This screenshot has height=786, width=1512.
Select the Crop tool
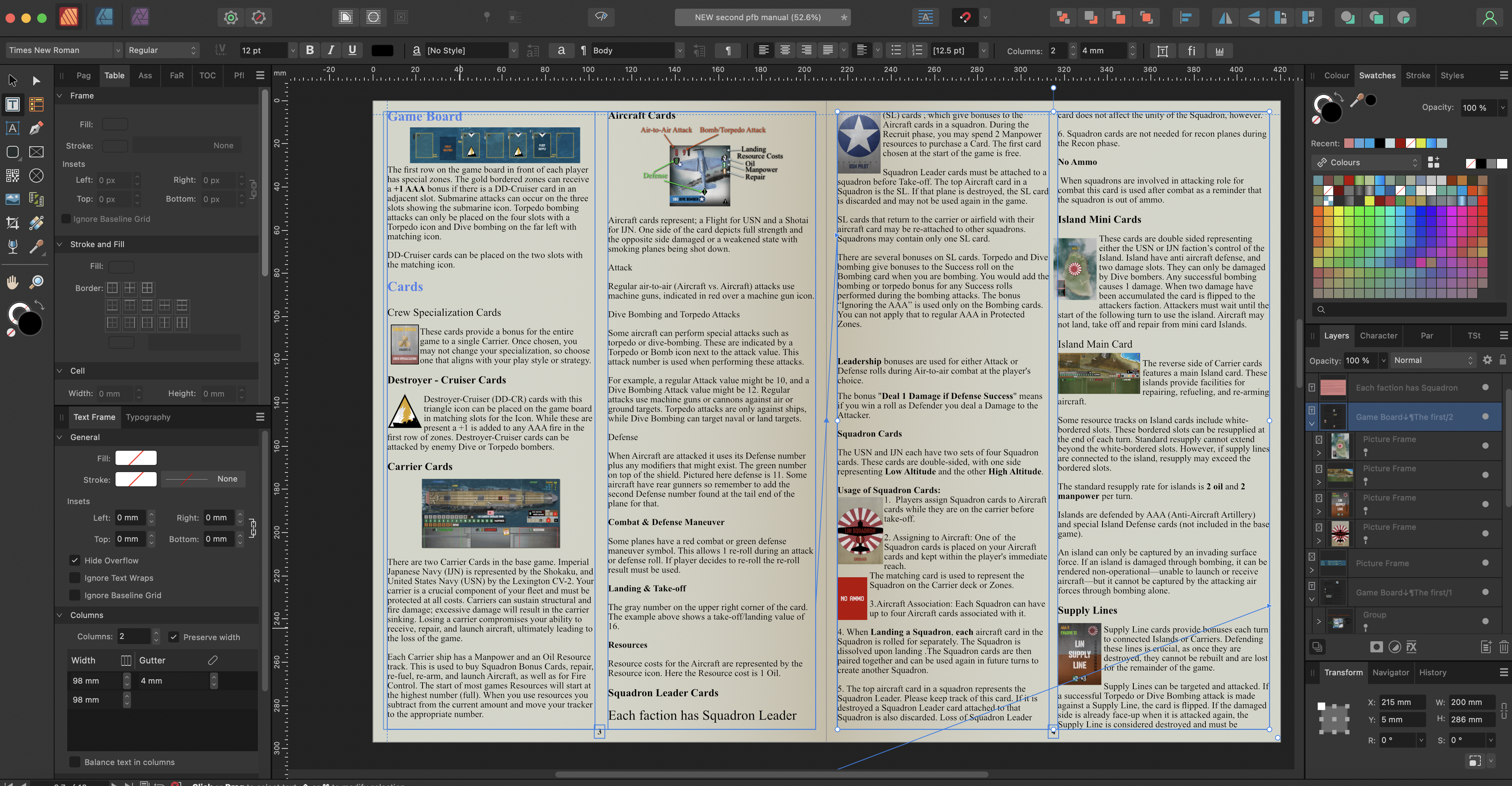coord(12,223)
